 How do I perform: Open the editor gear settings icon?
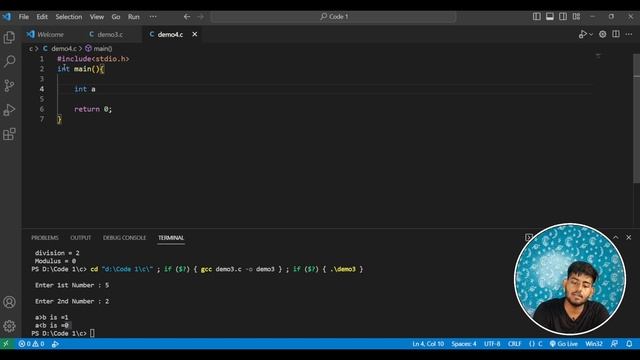(602, 34)
